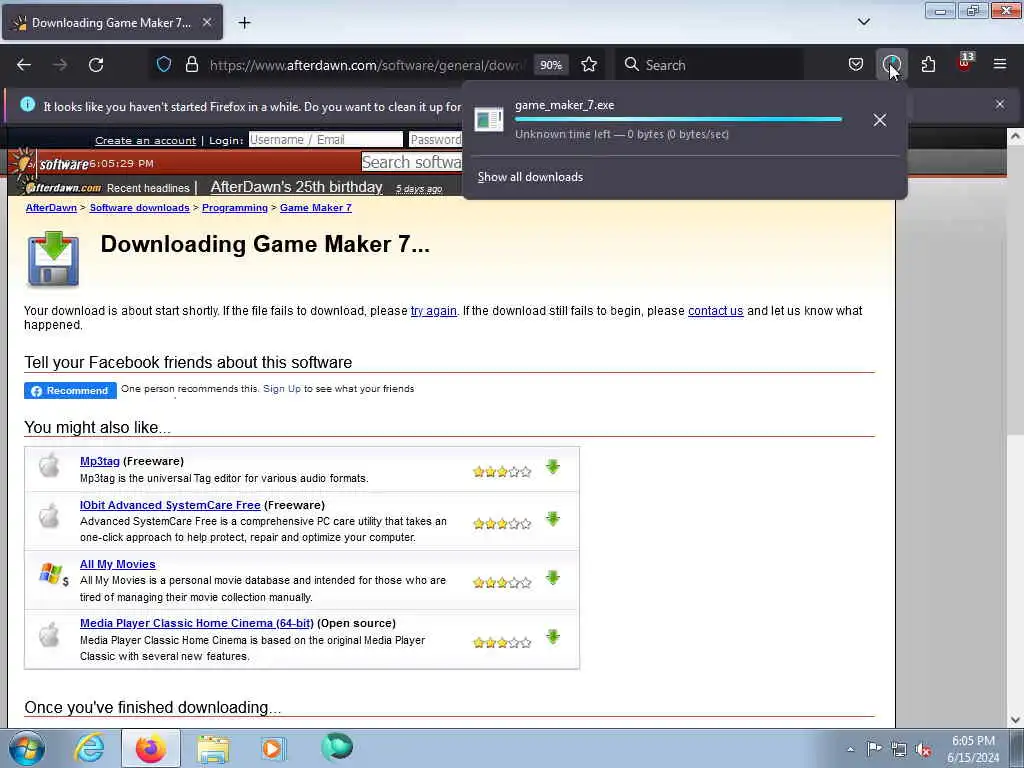Click the URL address bar

367,65
